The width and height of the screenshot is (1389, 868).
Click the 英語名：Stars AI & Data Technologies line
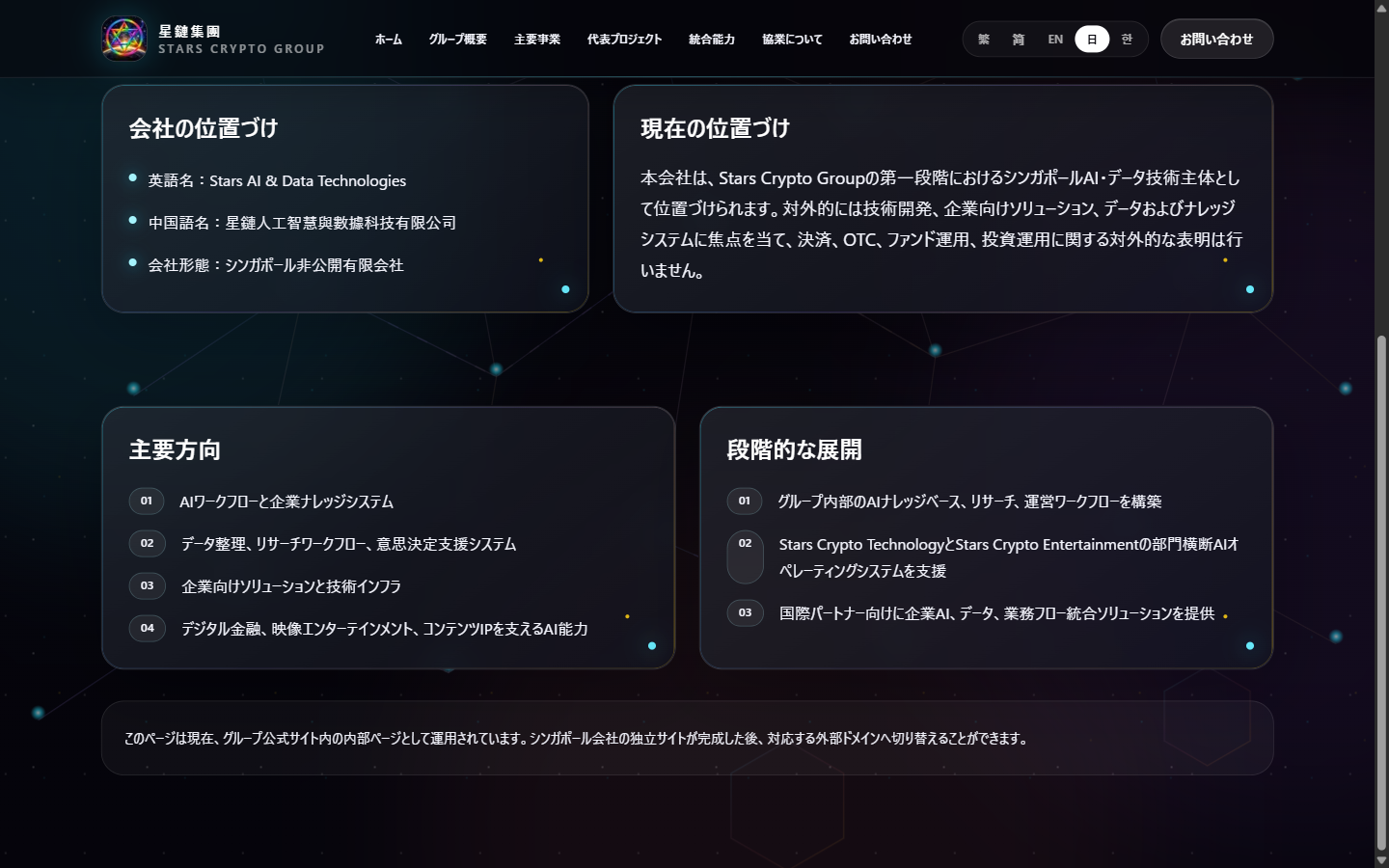tap(277, 180)
